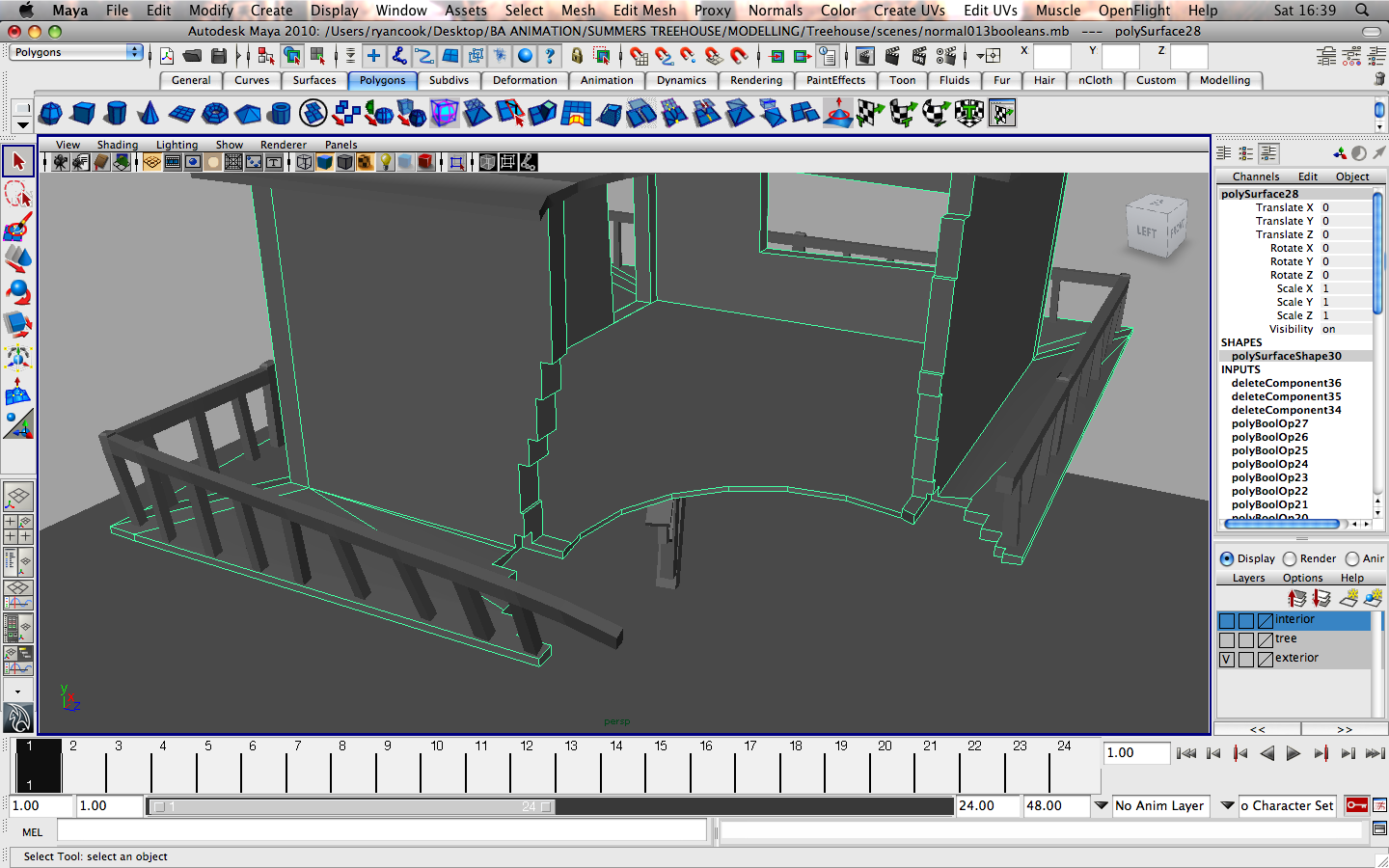Select the Display layer radio button
Image resolution: width=1389 pixels, height=868 pixels.
(1227, 558)
